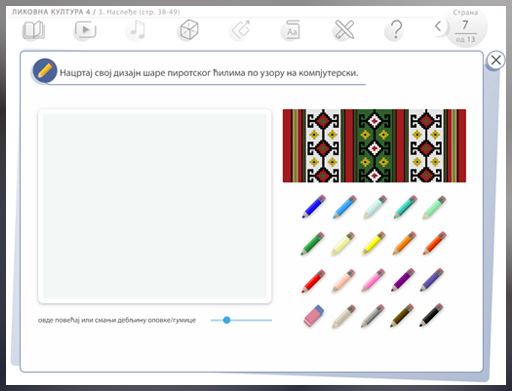Image resolution: width=512 pixels, height=391 pixels.
Task: Choose the beige pencil
Action: (x=344, y=316)
